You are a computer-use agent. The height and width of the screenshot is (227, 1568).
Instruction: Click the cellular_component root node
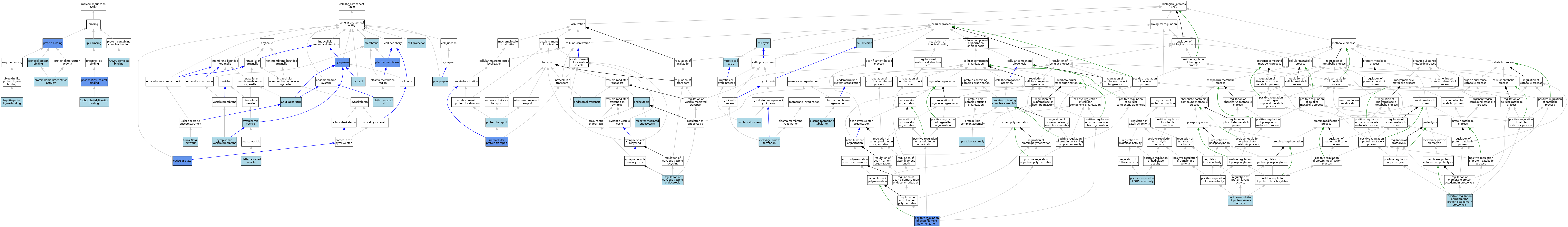[x=352, y=6]
